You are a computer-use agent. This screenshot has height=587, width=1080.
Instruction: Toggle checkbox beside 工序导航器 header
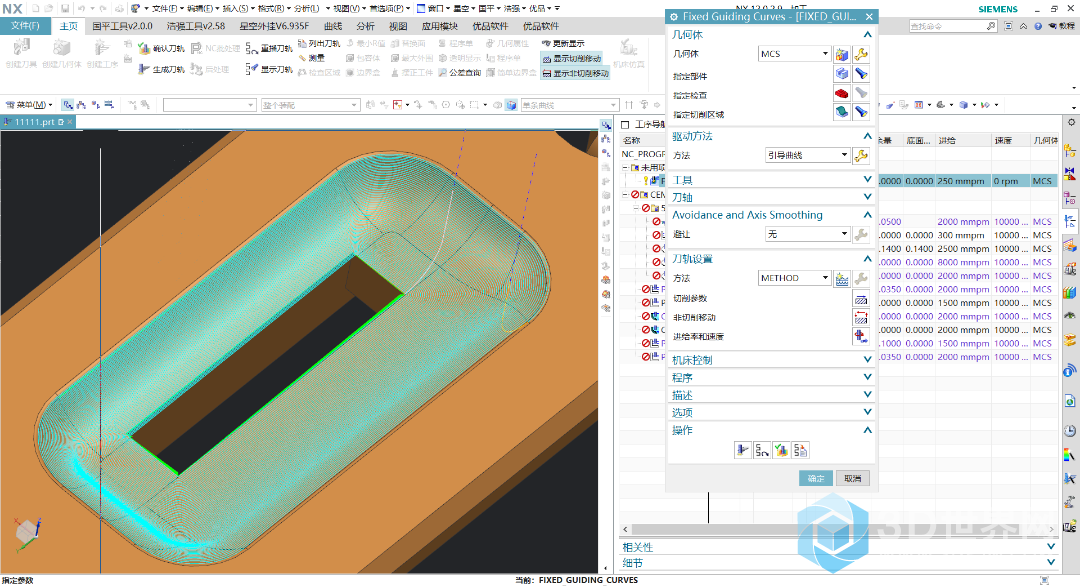point(625,125)
